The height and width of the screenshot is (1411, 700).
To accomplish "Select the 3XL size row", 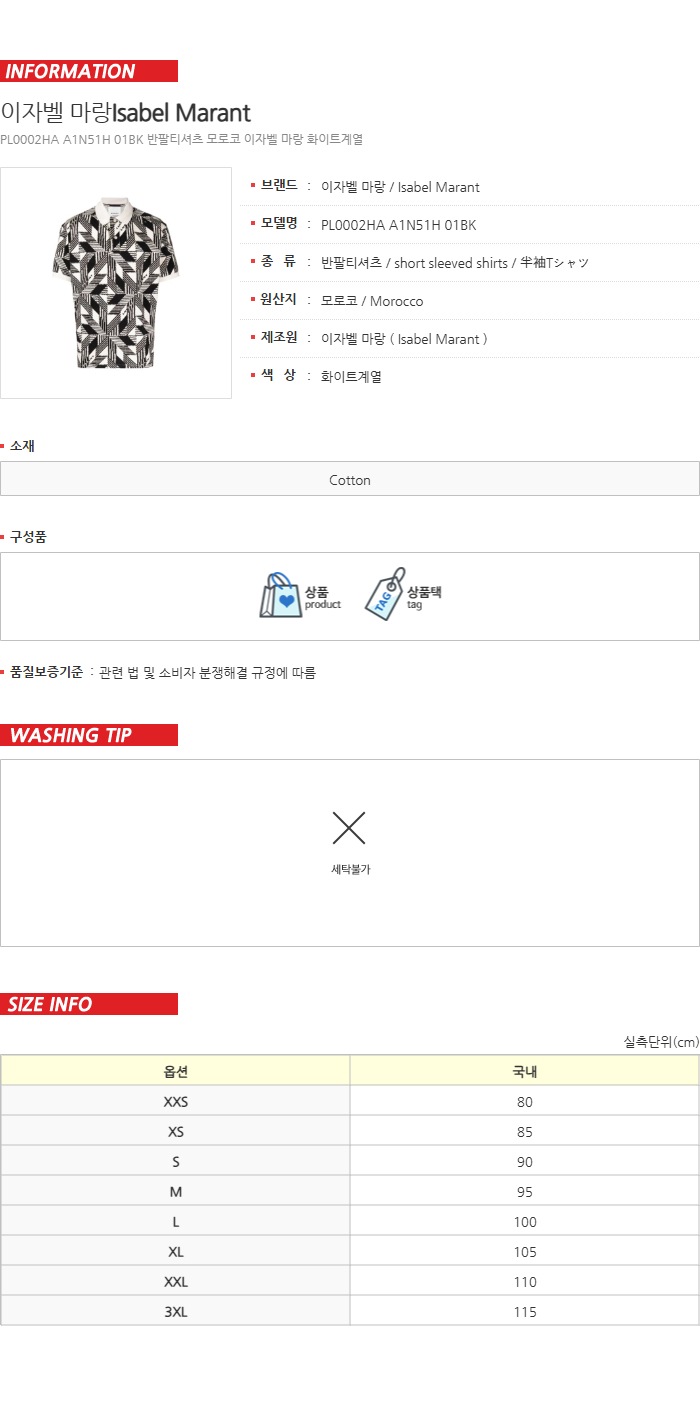I will click(350, 1311).
